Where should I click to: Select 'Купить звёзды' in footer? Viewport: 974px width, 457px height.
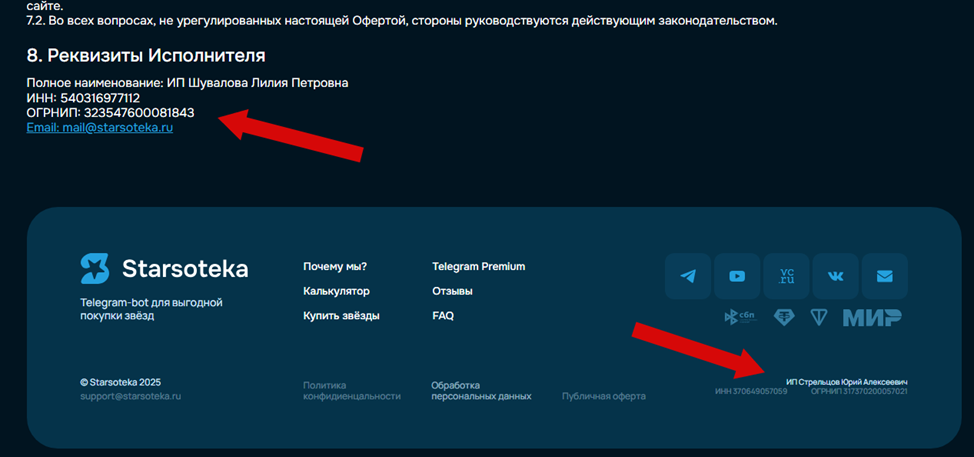click(341, 316)
